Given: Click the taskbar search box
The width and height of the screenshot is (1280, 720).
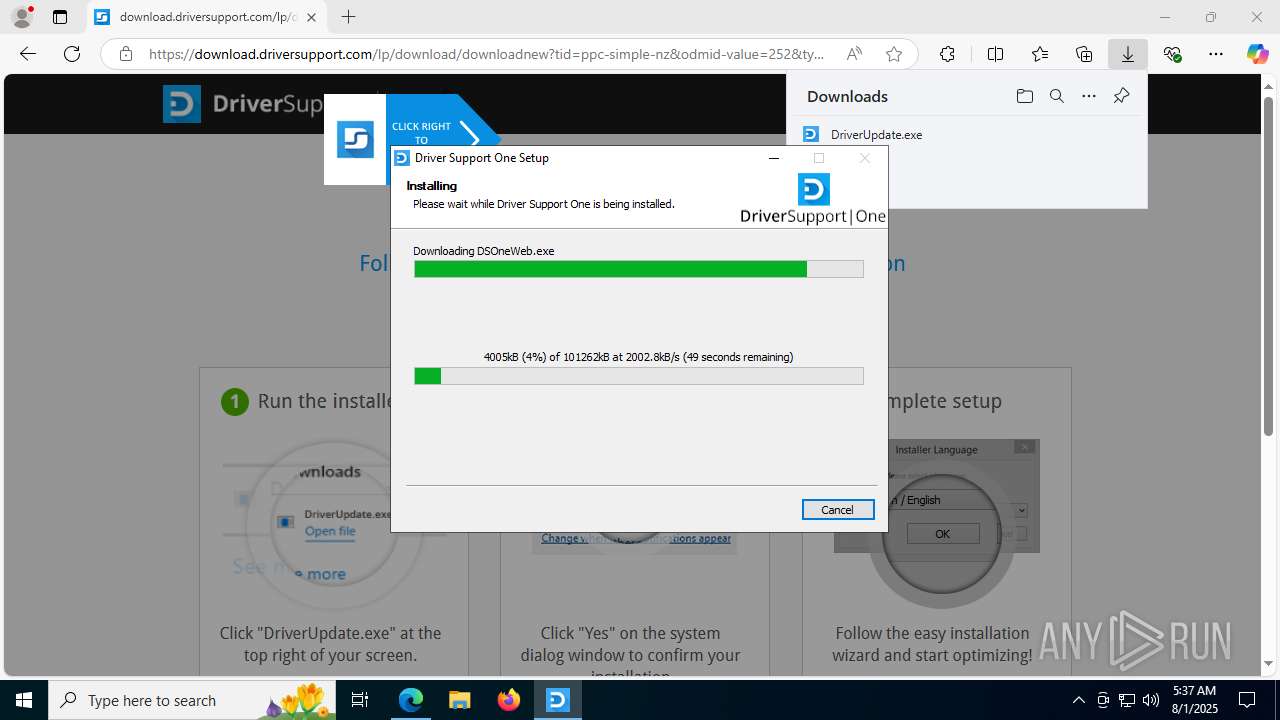Looking at the screenshot, I should click(194, 700).
